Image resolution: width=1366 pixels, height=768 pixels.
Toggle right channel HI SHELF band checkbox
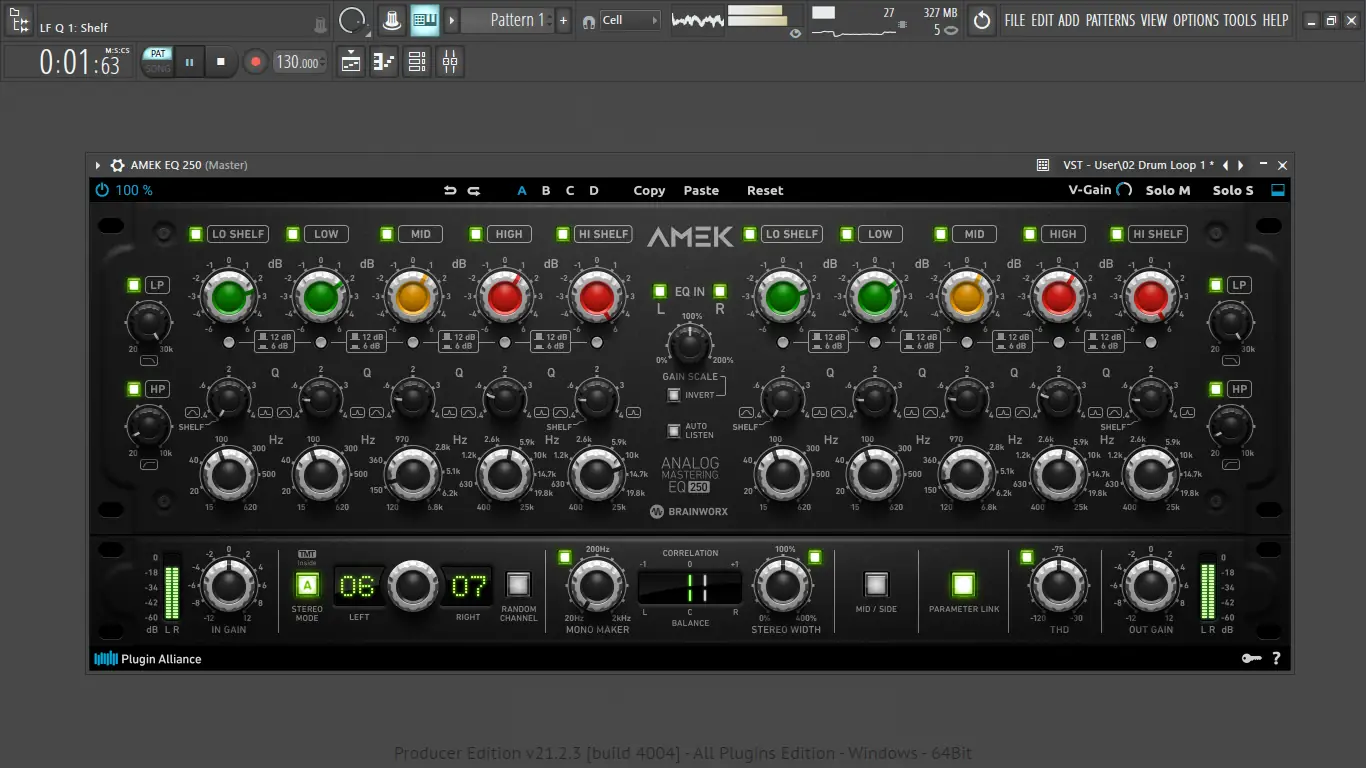pos(1117,234)
